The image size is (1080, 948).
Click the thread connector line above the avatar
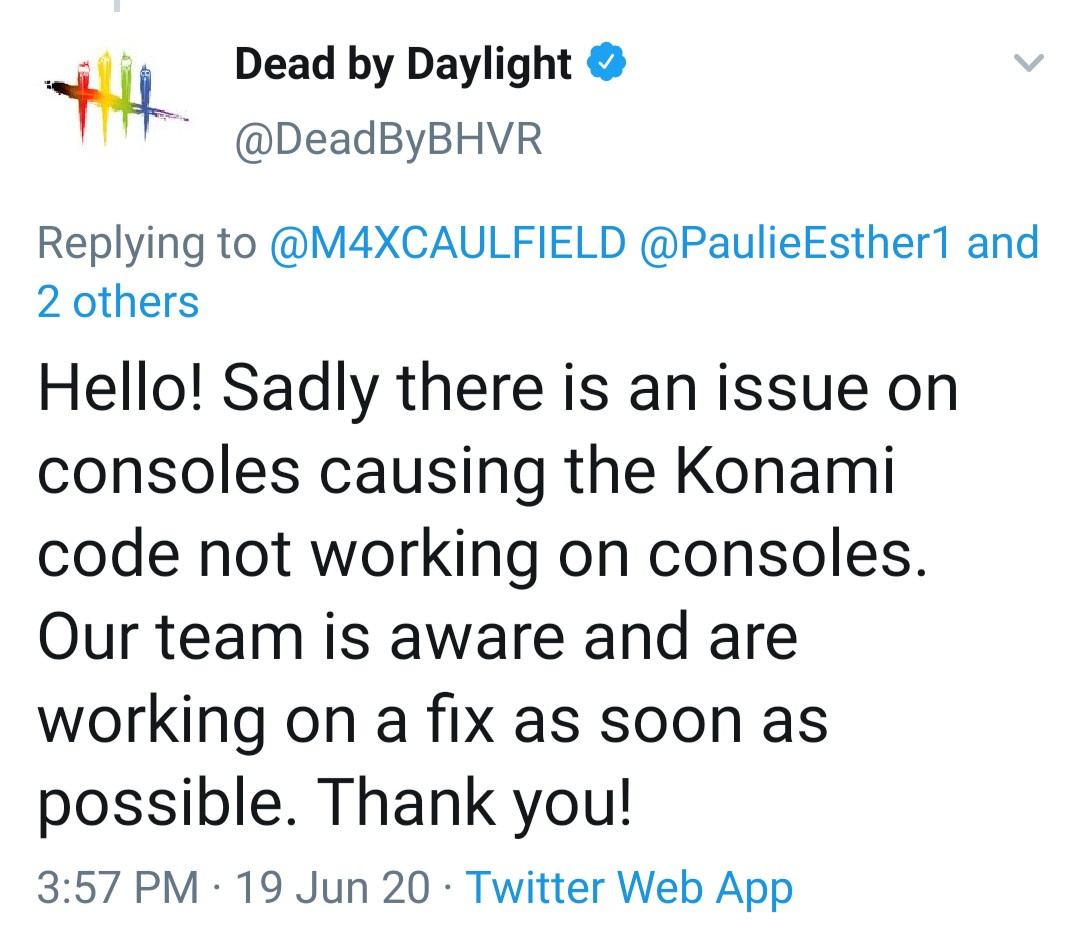coord(117,6)
